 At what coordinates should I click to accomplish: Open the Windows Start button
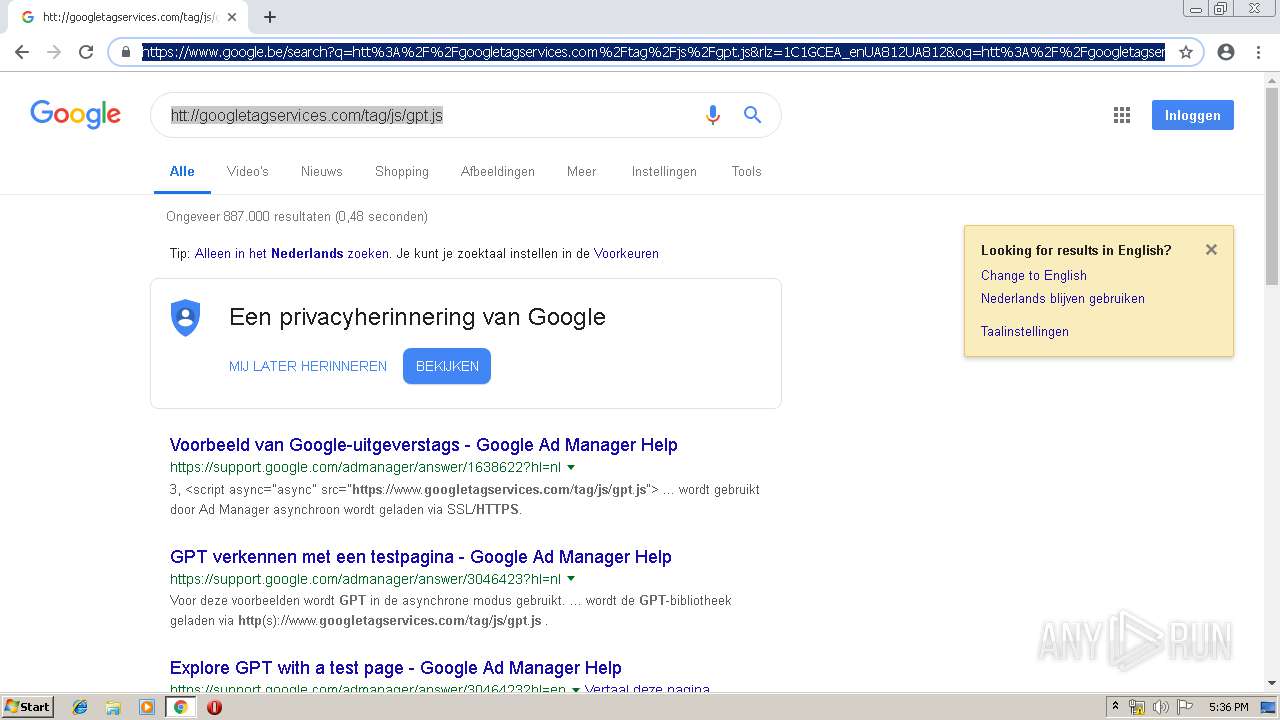pyautogui.click(x=27, y=707)
